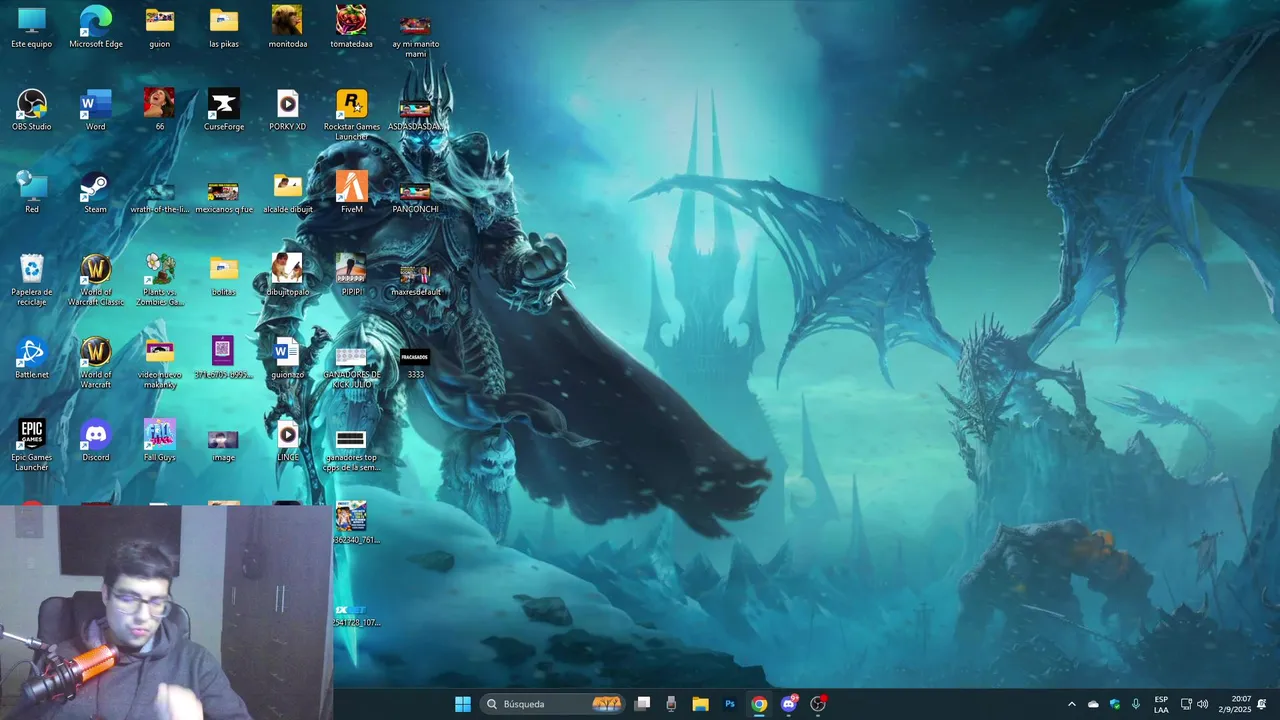Open the notifications bell icon
1280x720 pixels.
click(x=1262, y=704)
